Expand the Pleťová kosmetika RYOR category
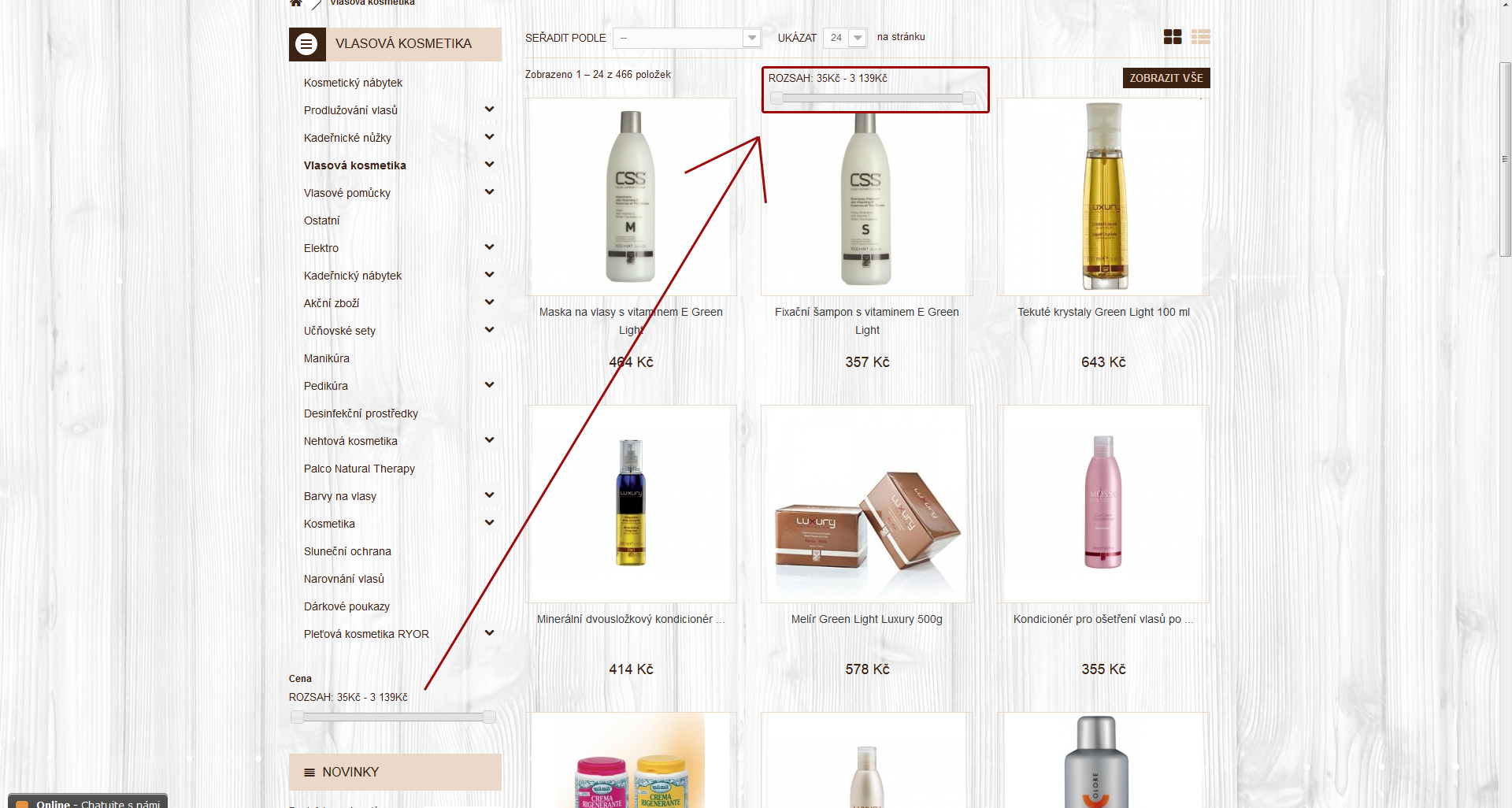Viewport: 1512px width, 808px height. [489, 633]
